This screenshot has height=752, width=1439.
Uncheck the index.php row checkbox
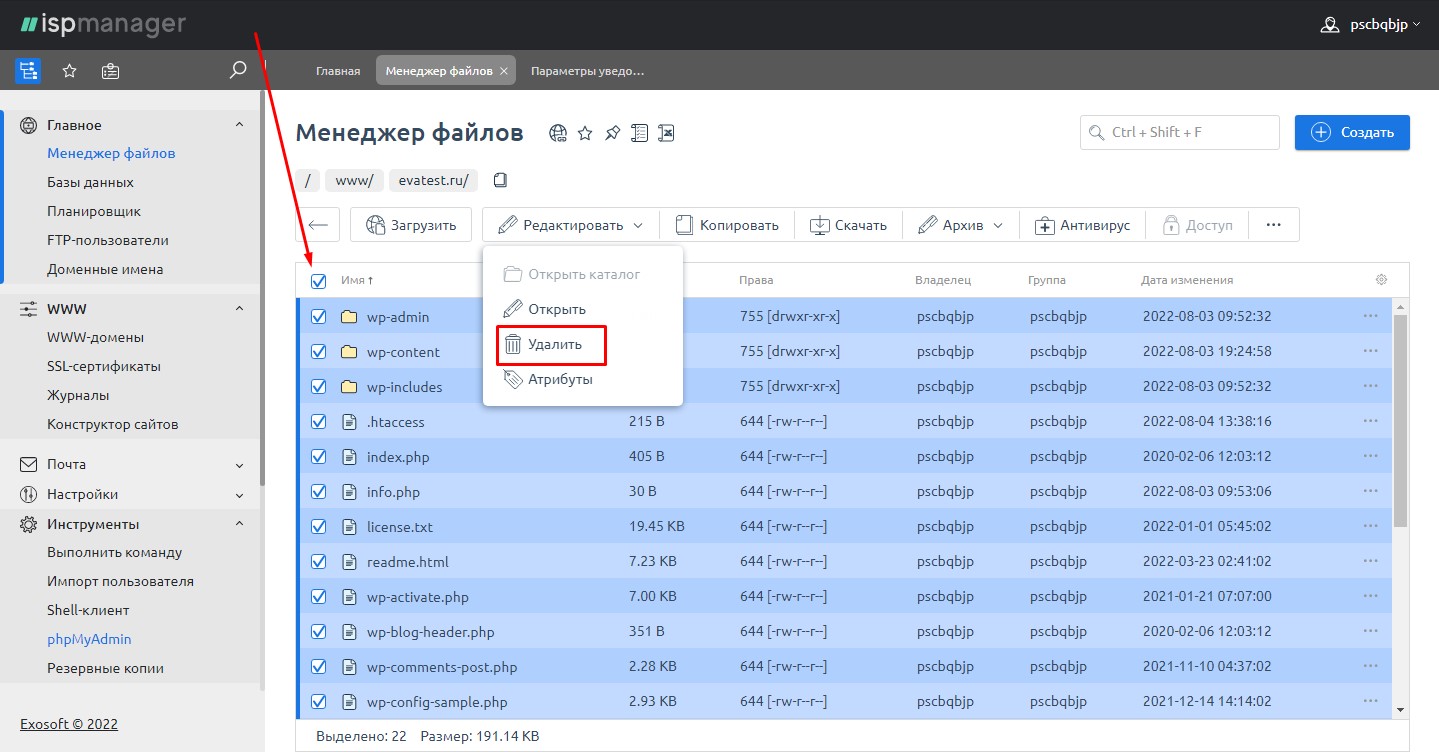pos(318,457)
